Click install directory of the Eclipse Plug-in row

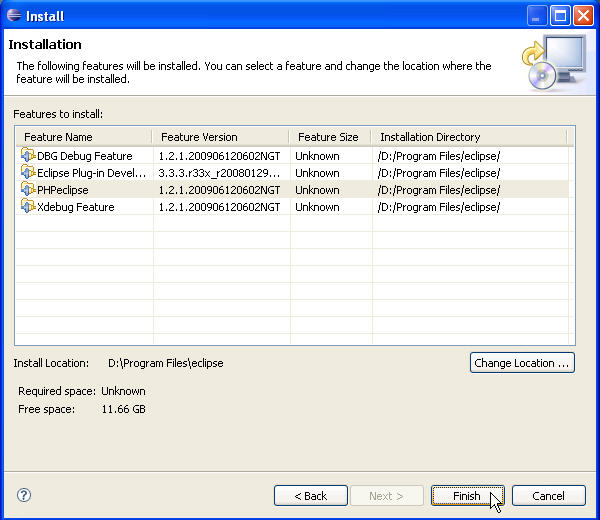click(439, 173)
